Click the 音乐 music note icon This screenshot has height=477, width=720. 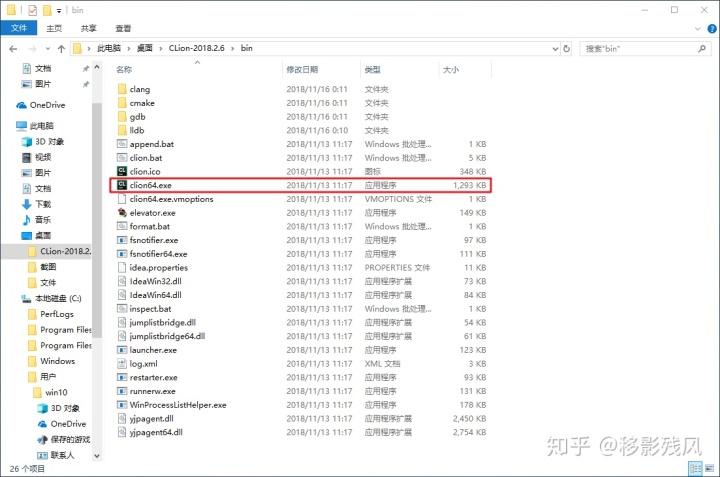pyautogui.click(x=27, y=220)
